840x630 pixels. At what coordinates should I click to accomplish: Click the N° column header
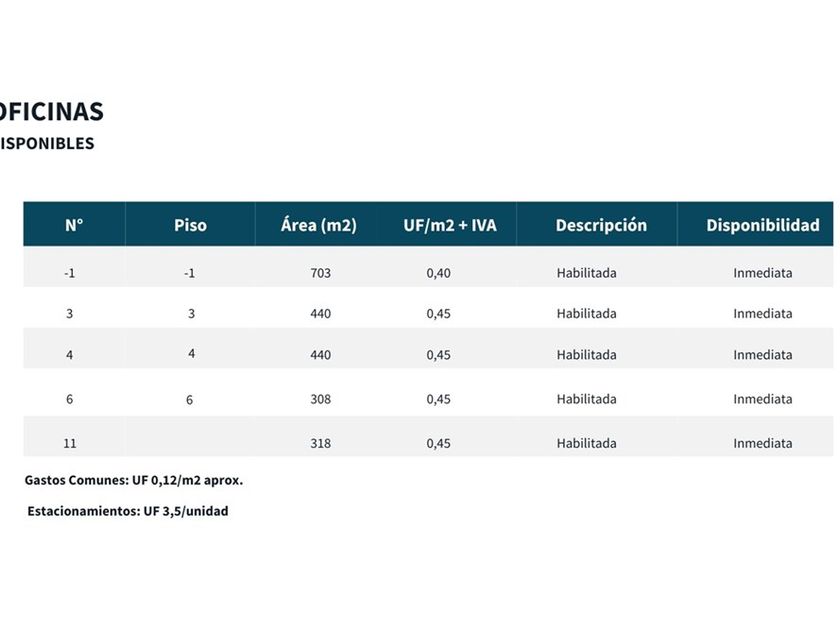point(74,225)
